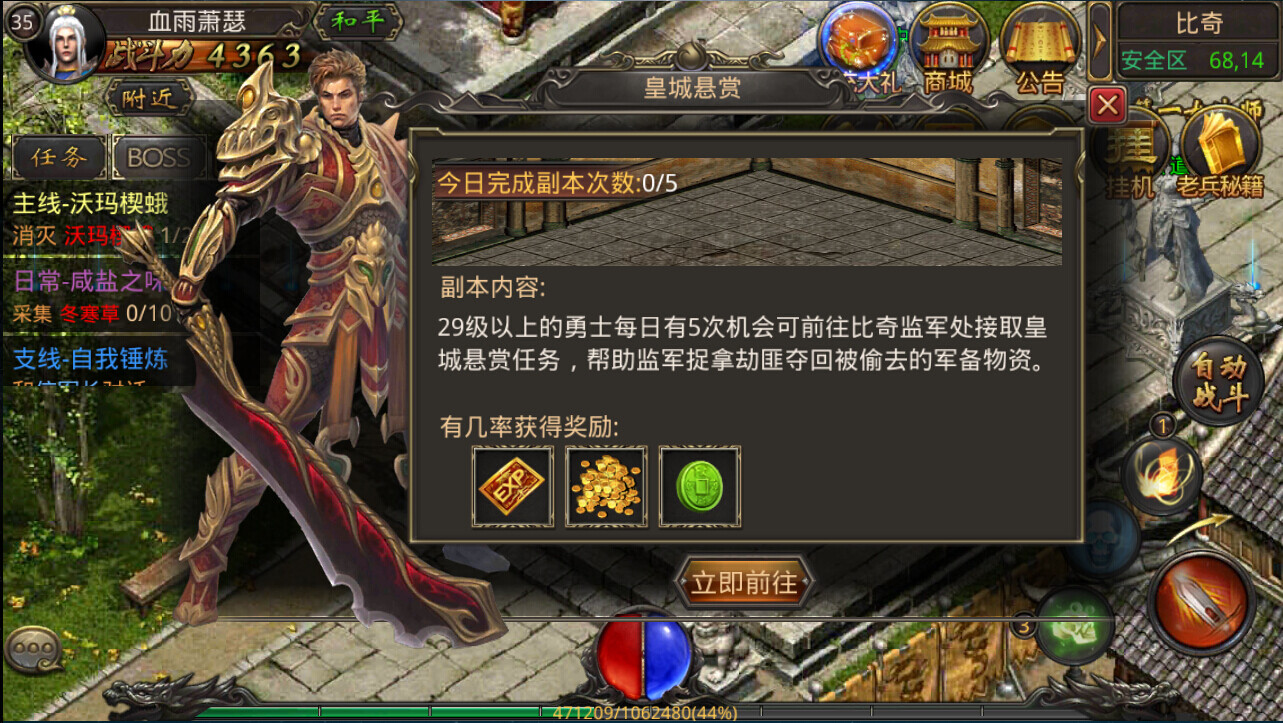Open the 老兵秘籍 veteran guide book icon
The image size is (1283, 723).
point(1218,152)
